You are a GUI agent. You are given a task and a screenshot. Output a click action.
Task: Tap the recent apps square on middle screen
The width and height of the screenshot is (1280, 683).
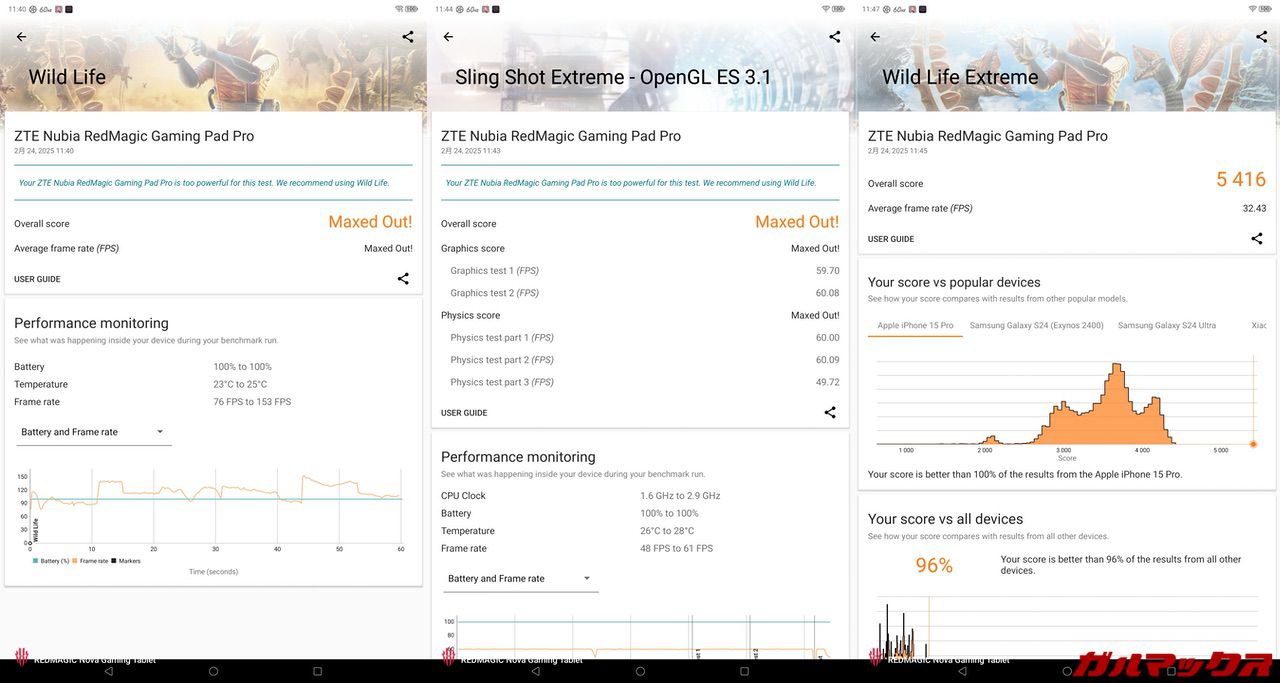[x=744, y=671]
